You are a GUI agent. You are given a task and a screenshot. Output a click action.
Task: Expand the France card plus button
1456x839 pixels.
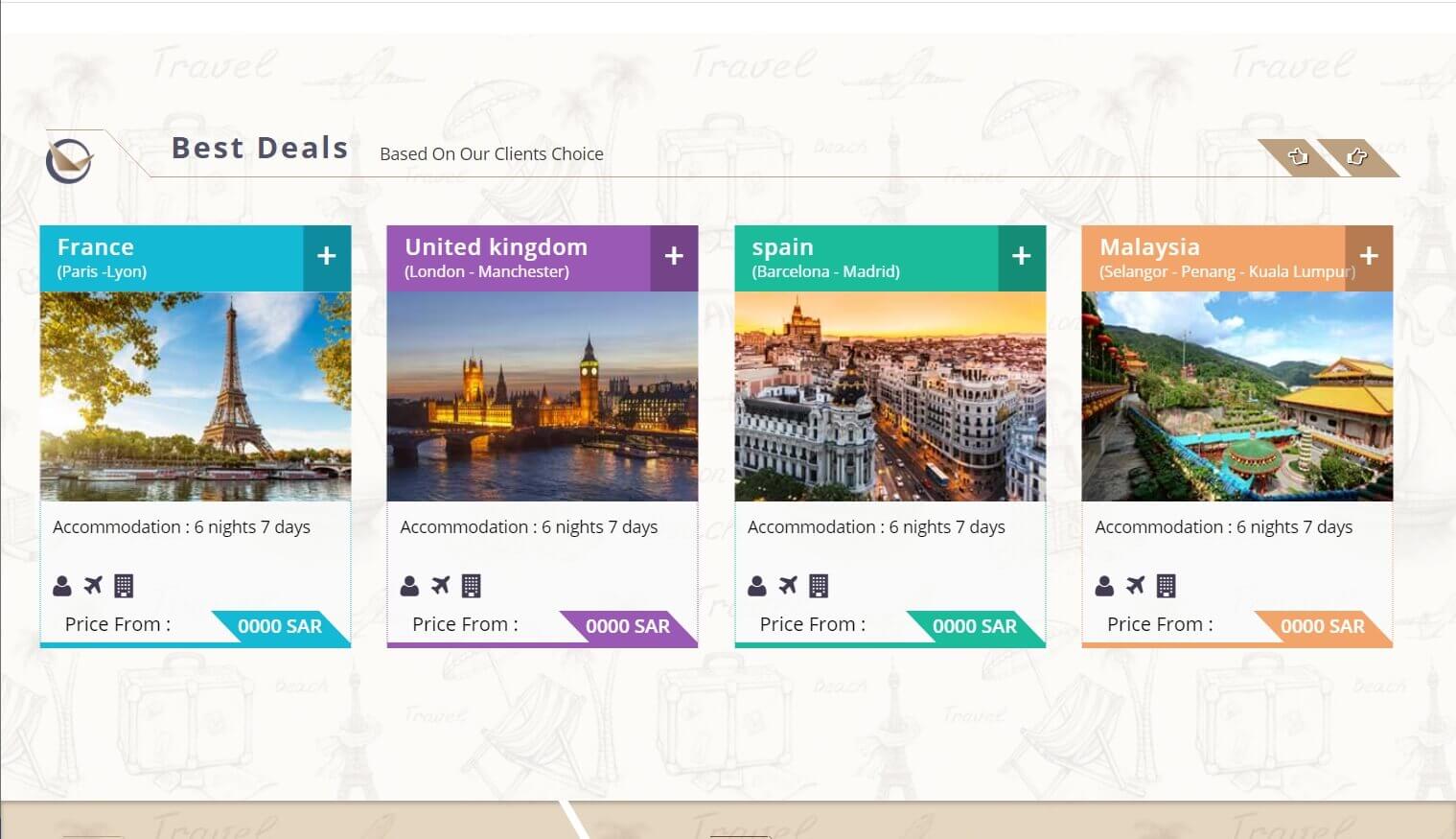327,257
